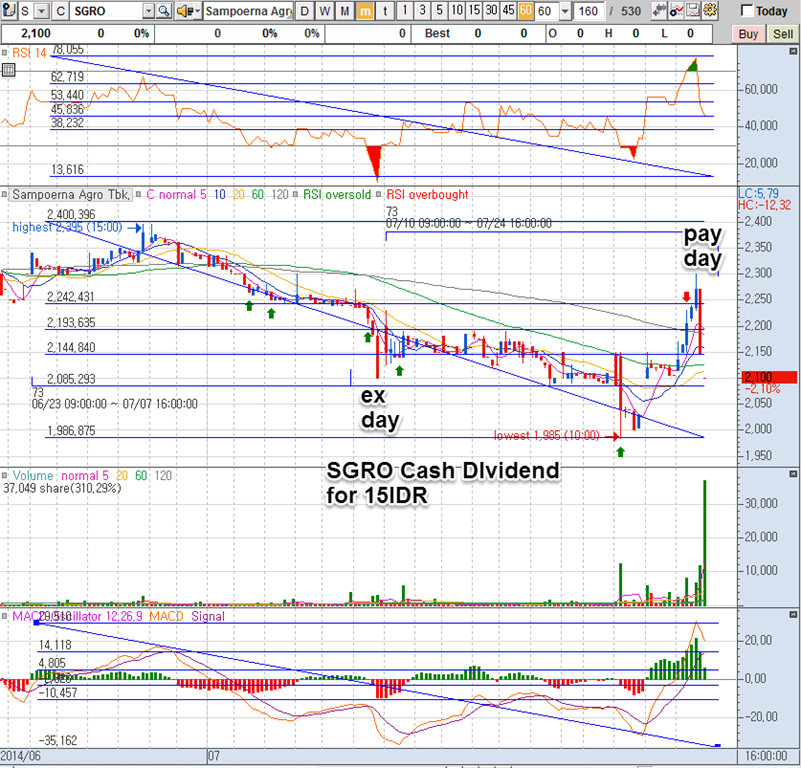Open chart settings gear icon
Screen dimensions: 801x768
[710, 10]
